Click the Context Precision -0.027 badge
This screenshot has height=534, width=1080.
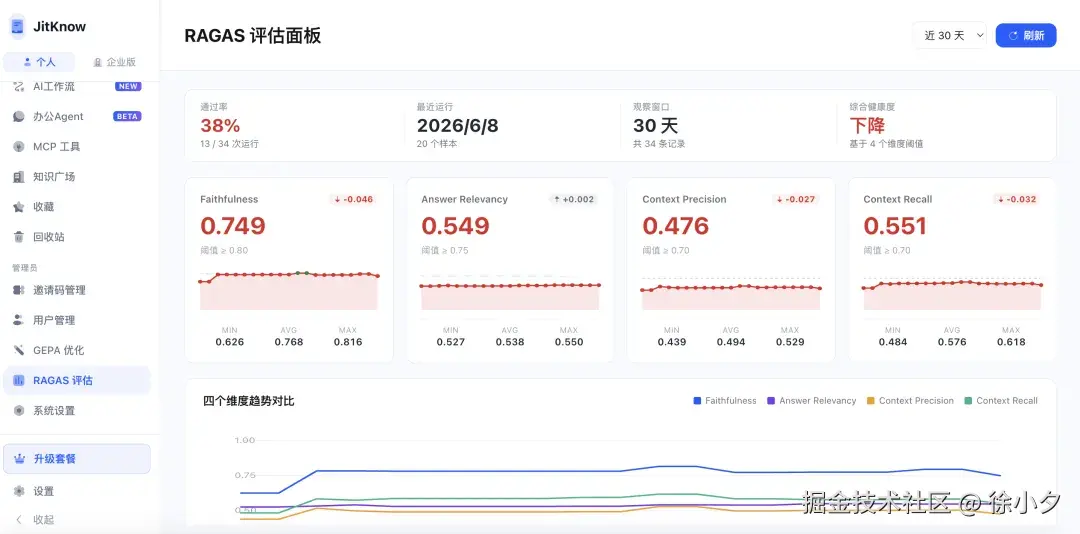click(x=796, y=200)
